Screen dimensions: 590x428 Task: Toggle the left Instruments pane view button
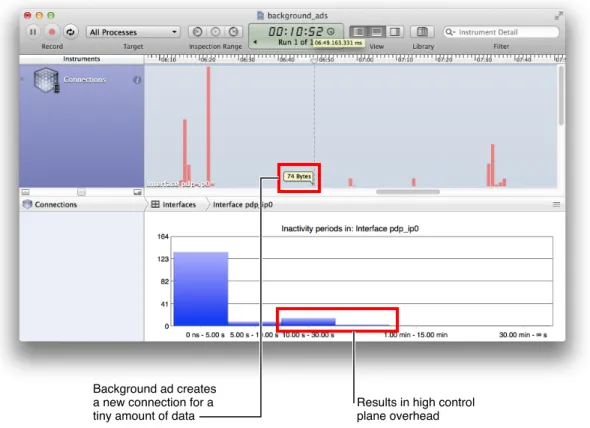[359, 32]
